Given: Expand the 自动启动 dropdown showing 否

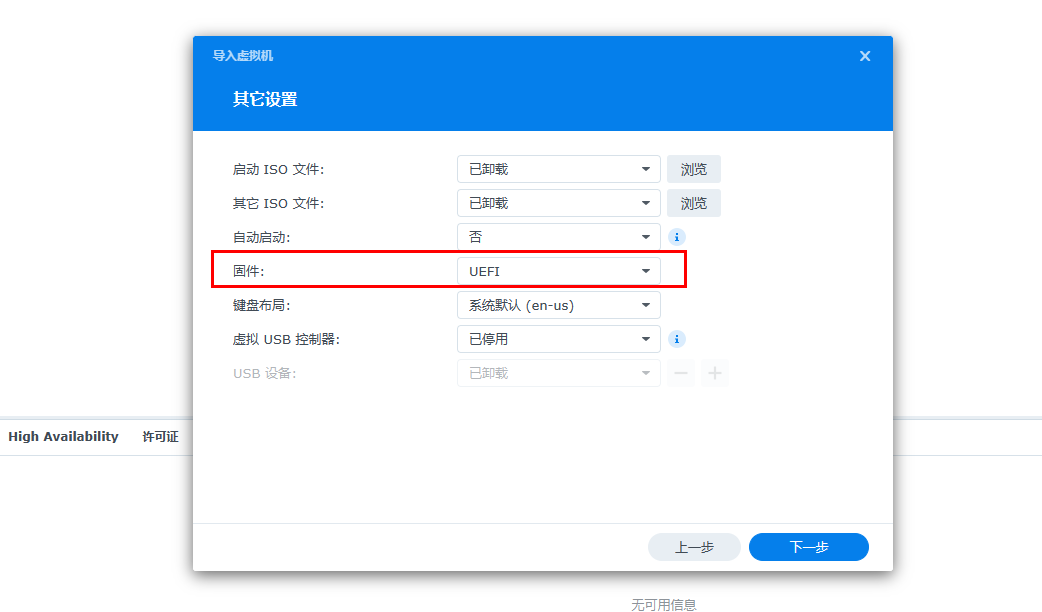Looking at the screenshot, I should point(558,237).
